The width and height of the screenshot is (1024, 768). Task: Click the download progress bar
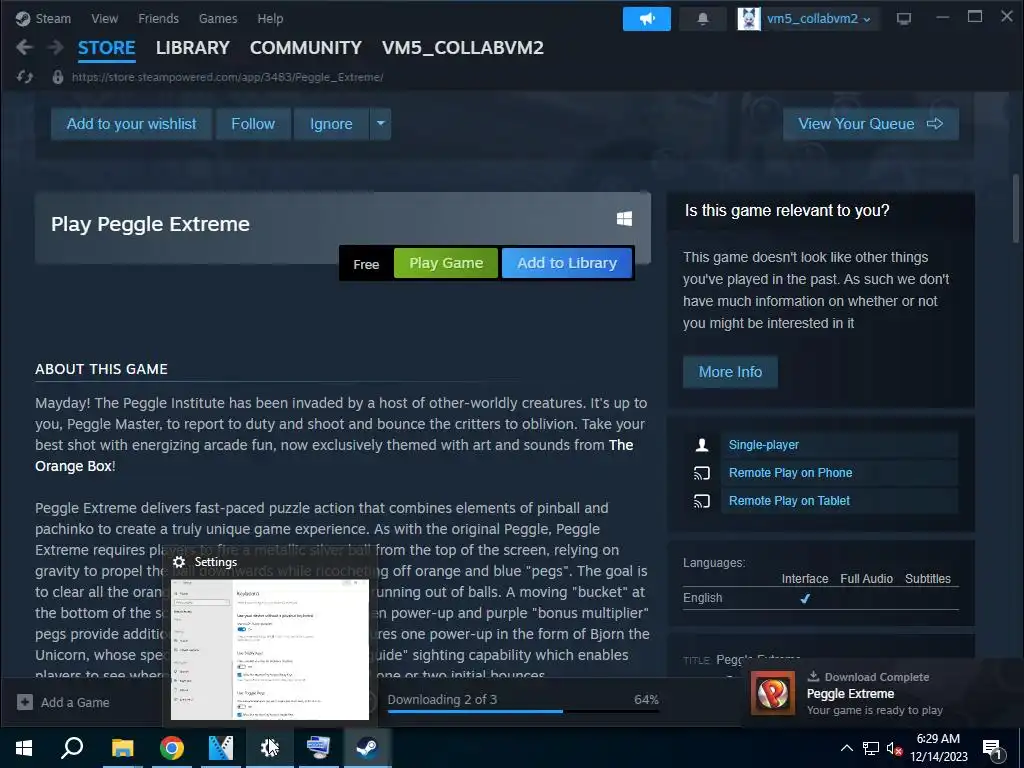point(523,711)
